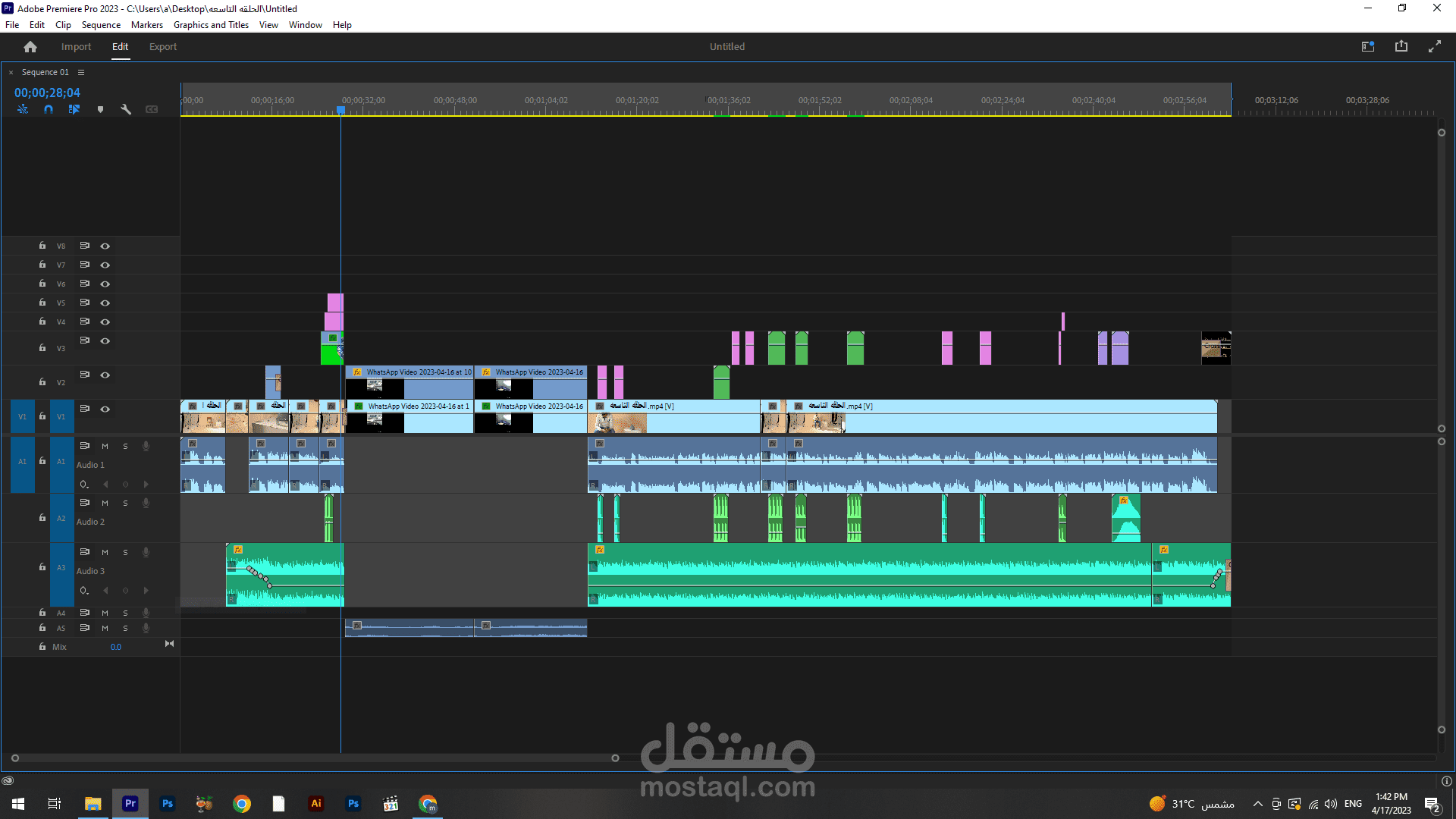Switch to the Export tab

(x=163, y=47)
